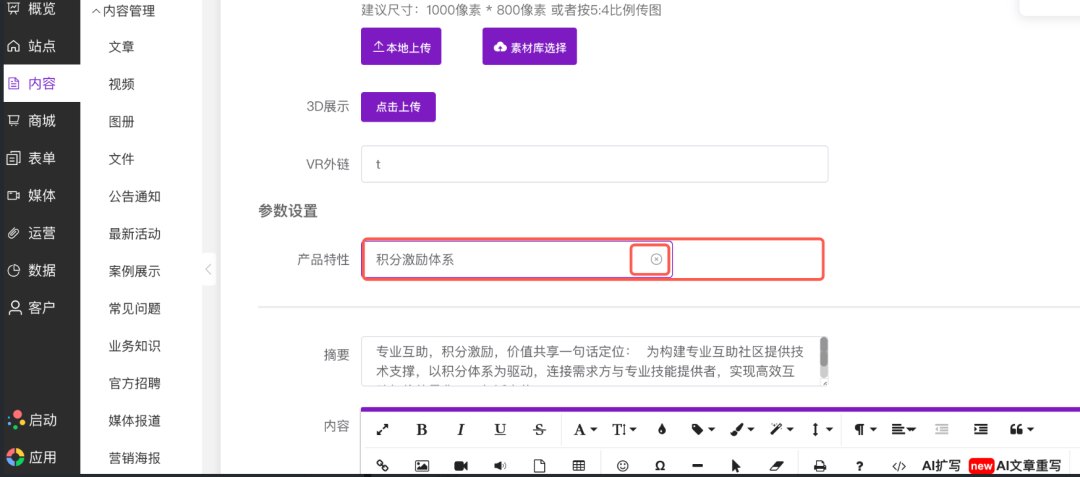Open 案例展示 in content management

pos(134,271)
